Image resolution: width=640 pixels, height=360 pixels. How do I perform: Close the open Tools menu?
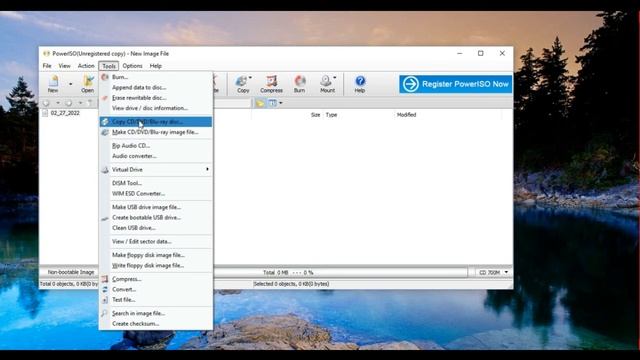coord(109,66)
